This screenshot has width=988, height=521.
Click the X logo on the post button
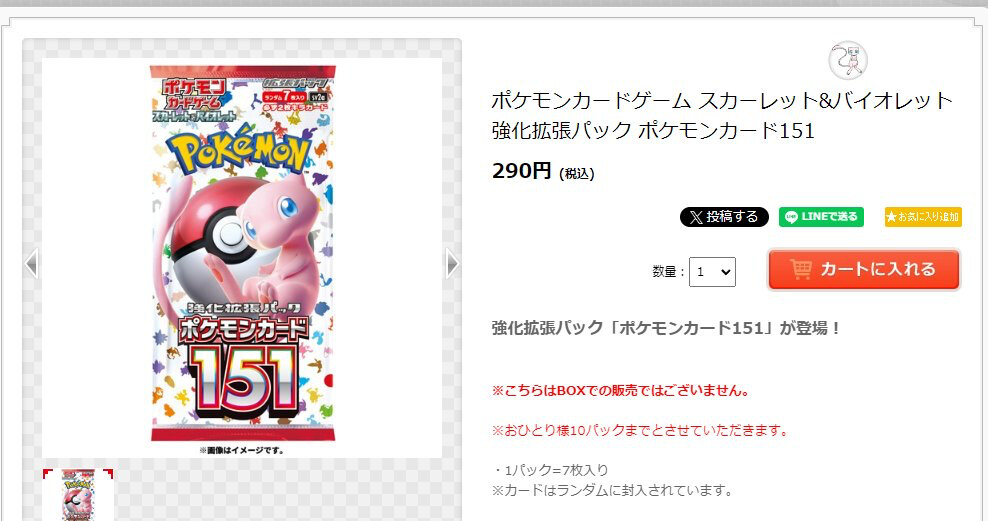click(x=696, y=217)
